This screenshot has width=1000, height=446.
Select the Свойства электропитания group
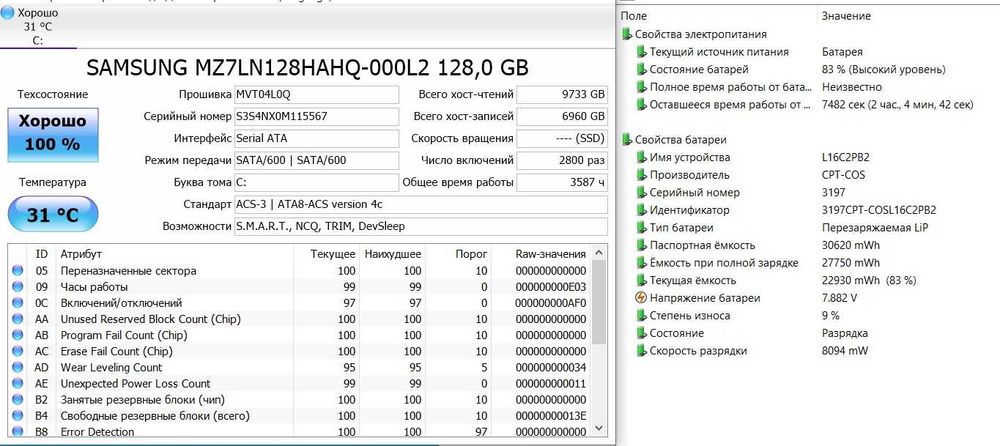point(700,34)
